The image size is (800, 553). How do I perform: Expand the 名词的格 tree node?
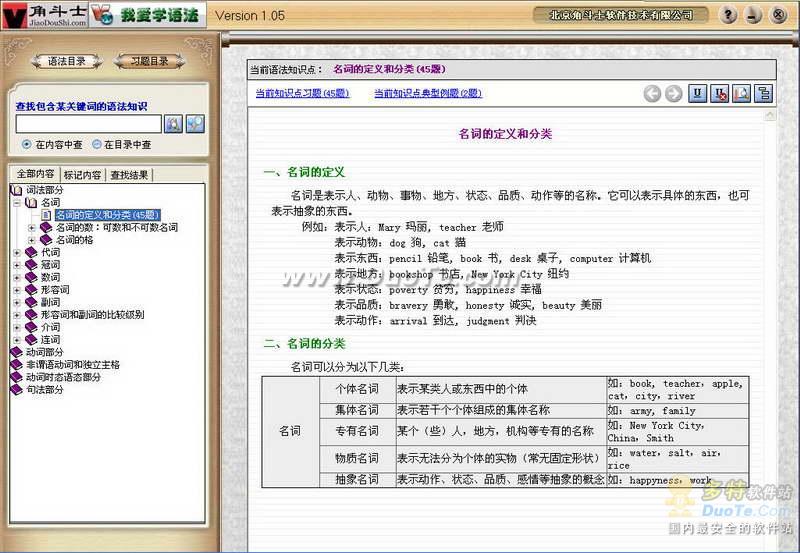click(31, 240)
